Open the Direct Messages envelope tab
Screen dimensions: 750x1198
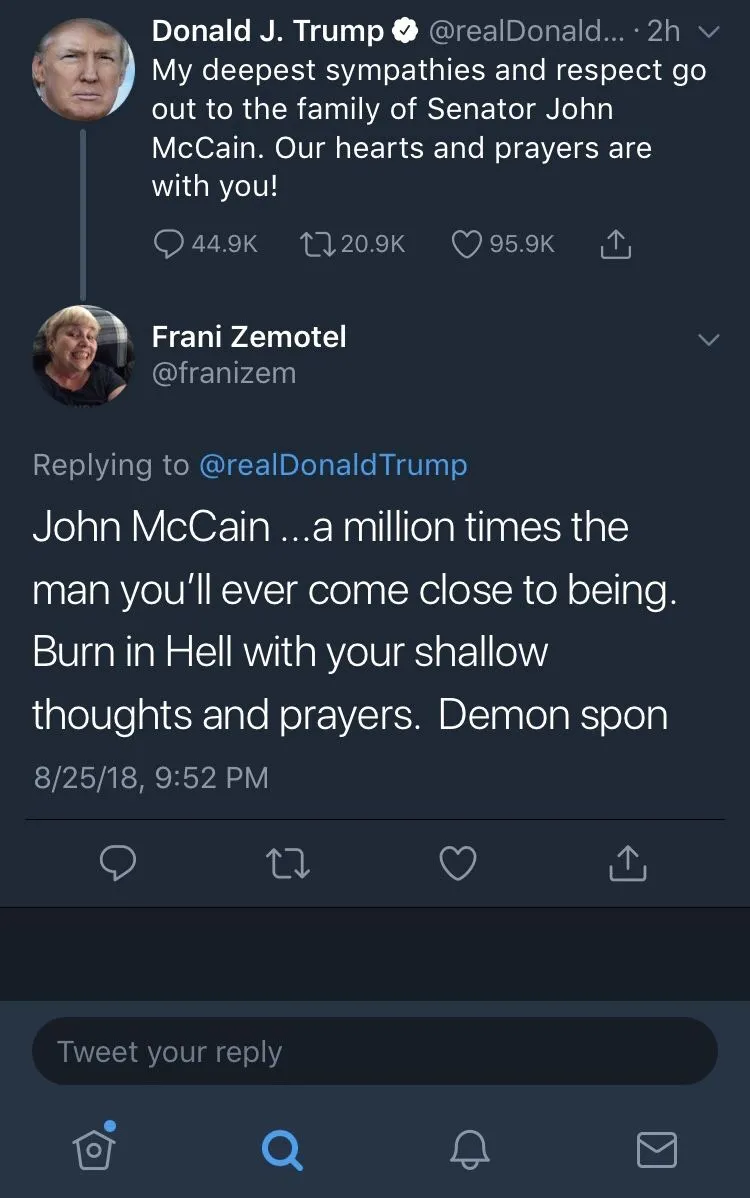coord(657,1148)
